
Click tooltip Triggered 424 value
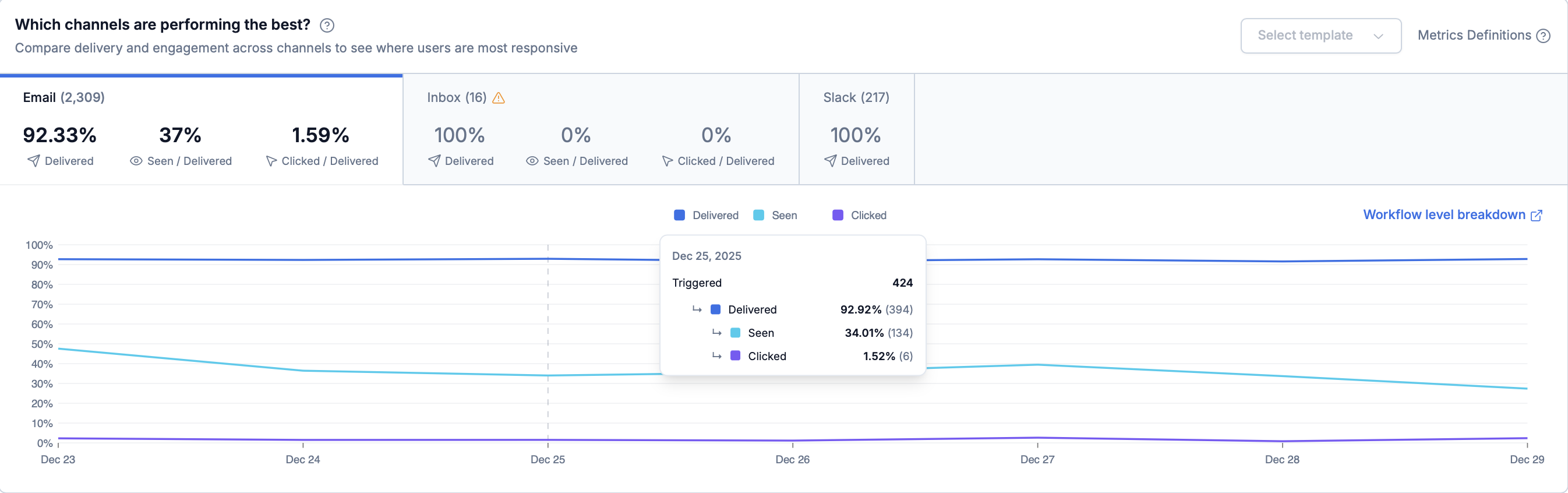pyautogui.click(x=902, y=283)
